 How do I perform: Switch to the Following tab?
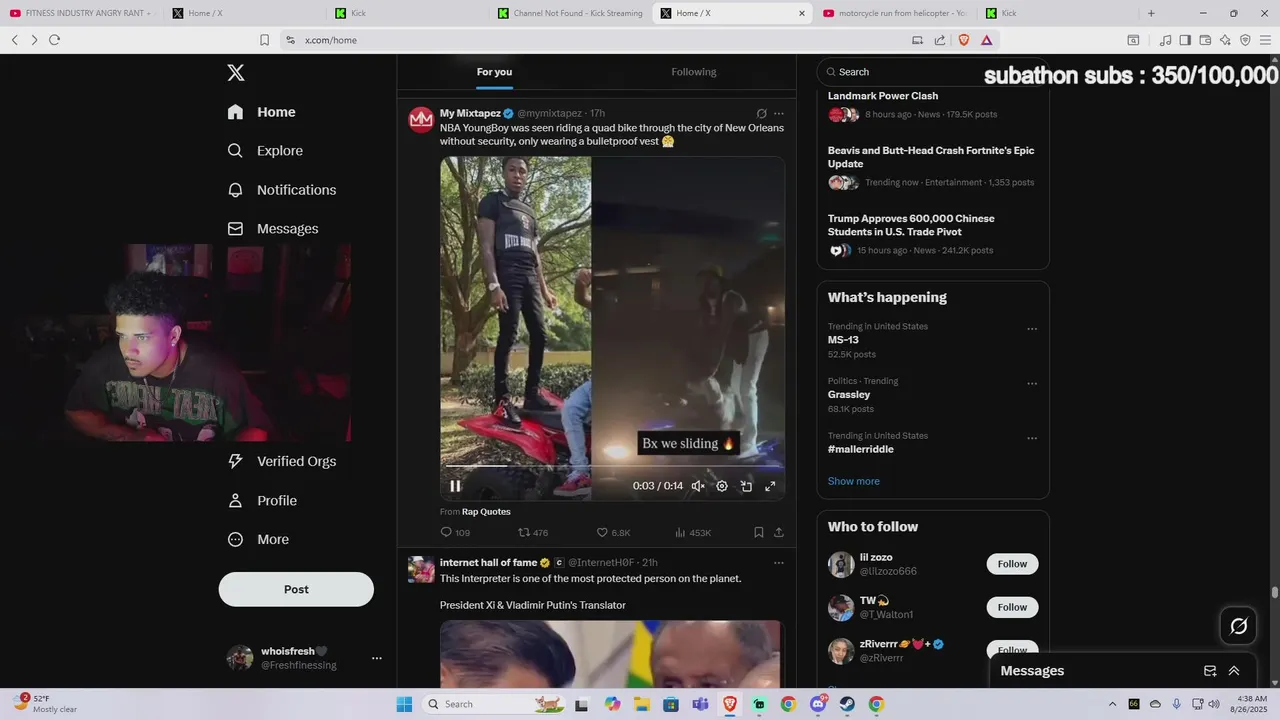pos(694,72)
